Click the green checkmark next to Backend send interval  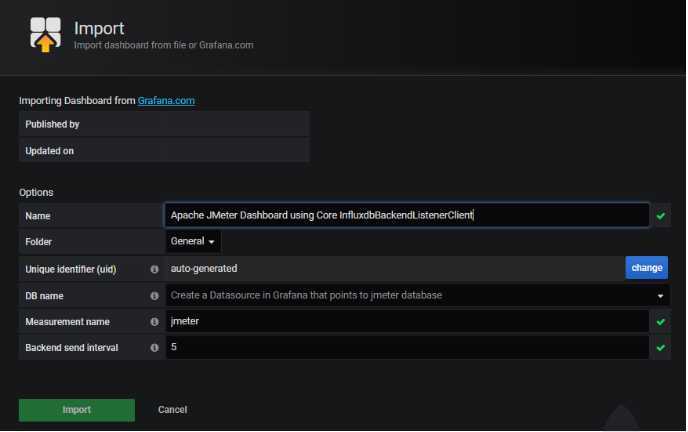pos(661,348)
